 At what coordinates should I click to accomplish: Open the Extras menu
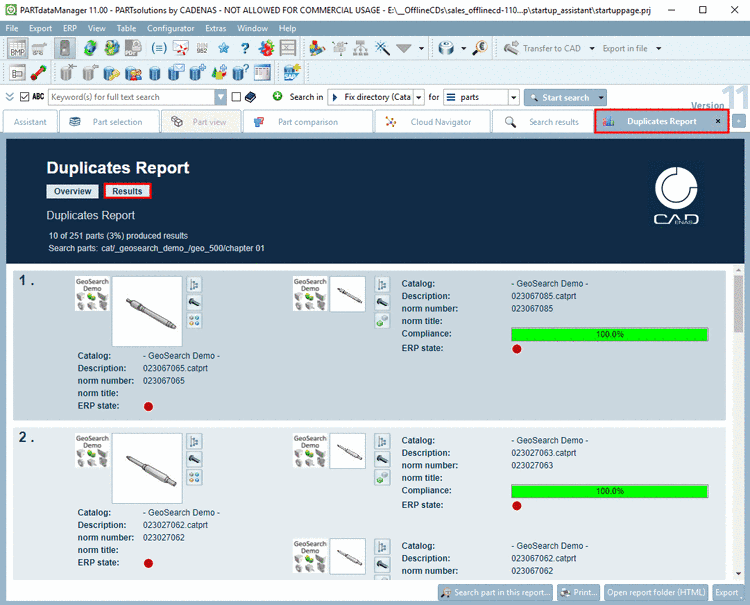pyautogui.click(x=215, y=28)
